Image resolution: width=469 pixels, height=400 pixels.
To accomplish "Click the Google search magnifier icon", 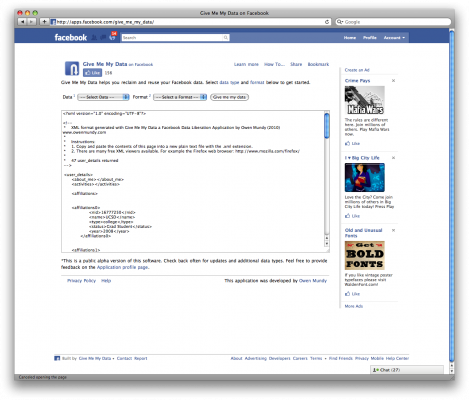I will pos(340,22).
